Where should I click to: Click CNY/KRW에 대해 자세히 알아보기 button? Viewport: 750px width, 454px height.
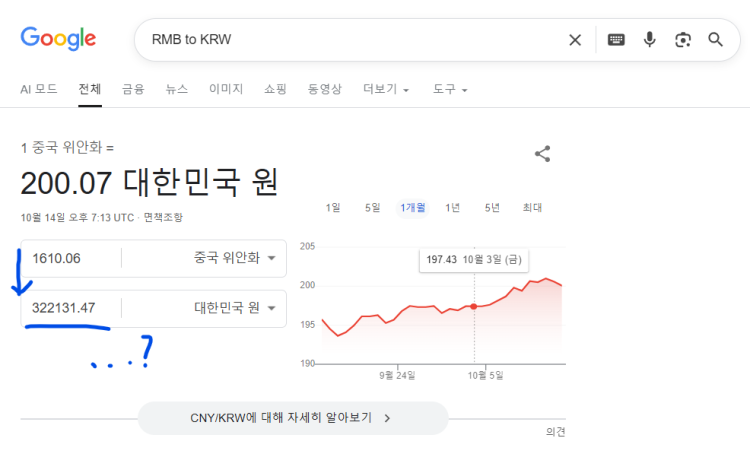293,418
